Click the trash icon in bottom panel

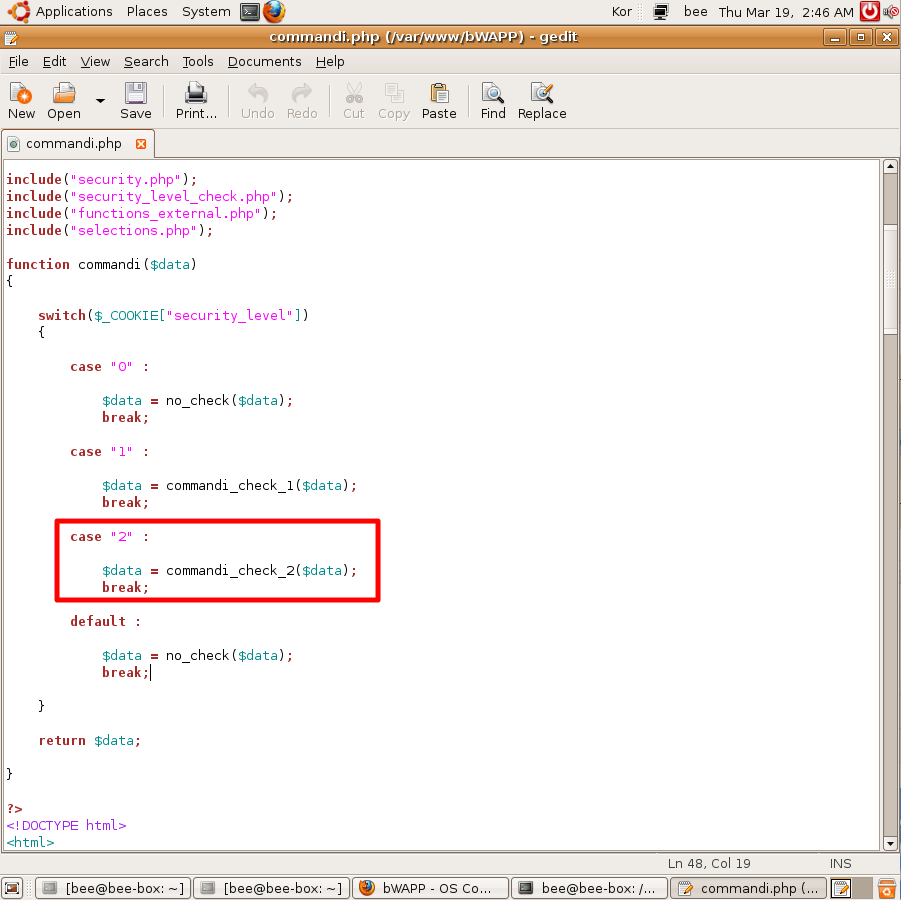888,888
